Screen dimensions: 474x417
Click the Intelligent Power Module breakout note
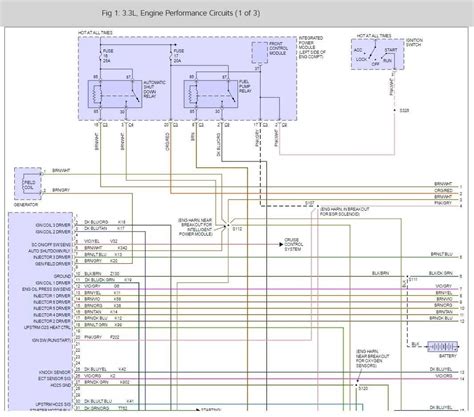[195, 227]
